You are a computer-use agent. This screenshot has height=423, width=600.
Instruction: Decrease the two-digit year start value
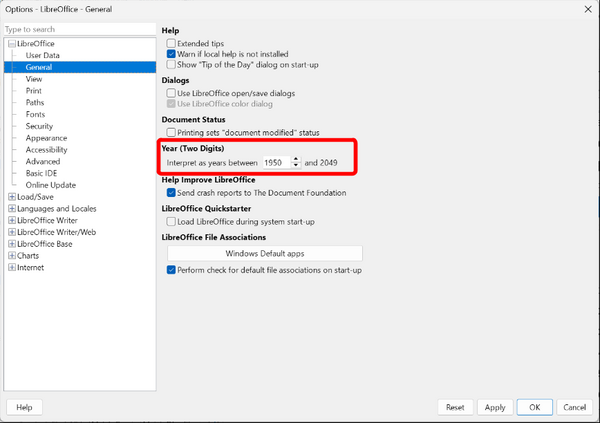295,165
